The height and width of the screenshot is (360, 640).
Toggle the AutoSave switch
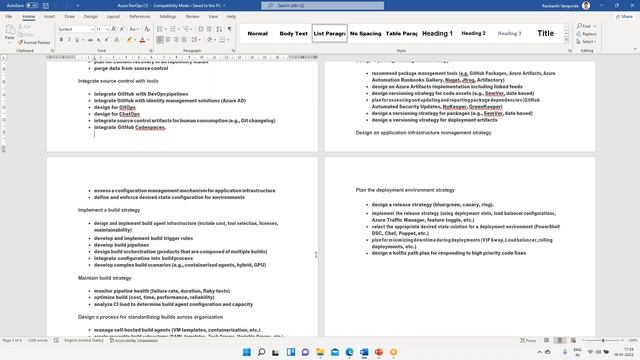(x=32, y=6)
